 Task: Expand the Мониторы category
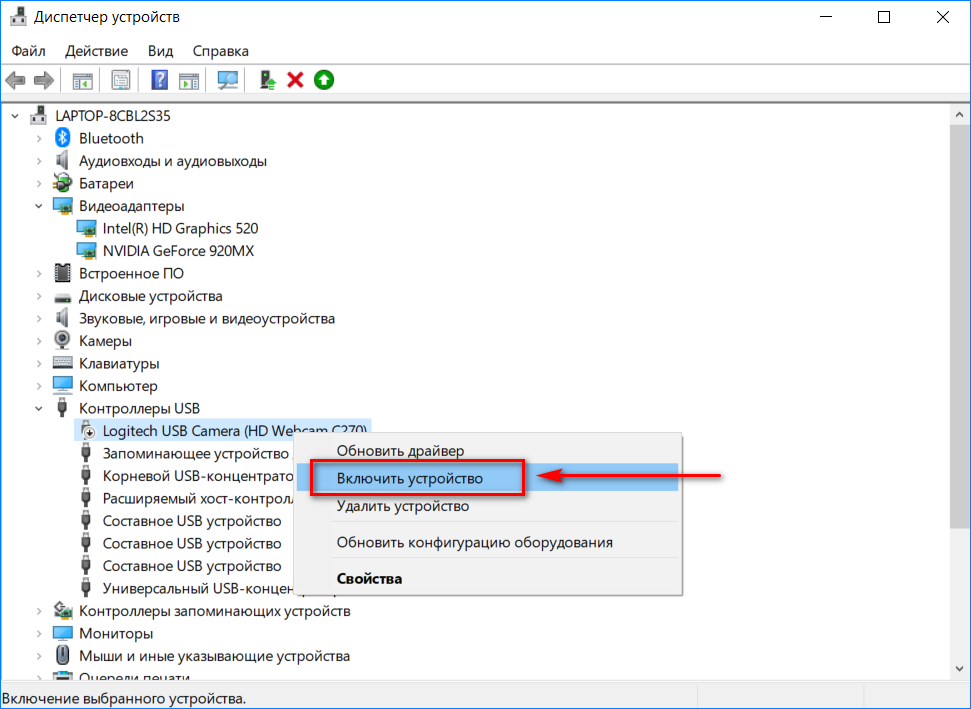(x=39, y=633)
